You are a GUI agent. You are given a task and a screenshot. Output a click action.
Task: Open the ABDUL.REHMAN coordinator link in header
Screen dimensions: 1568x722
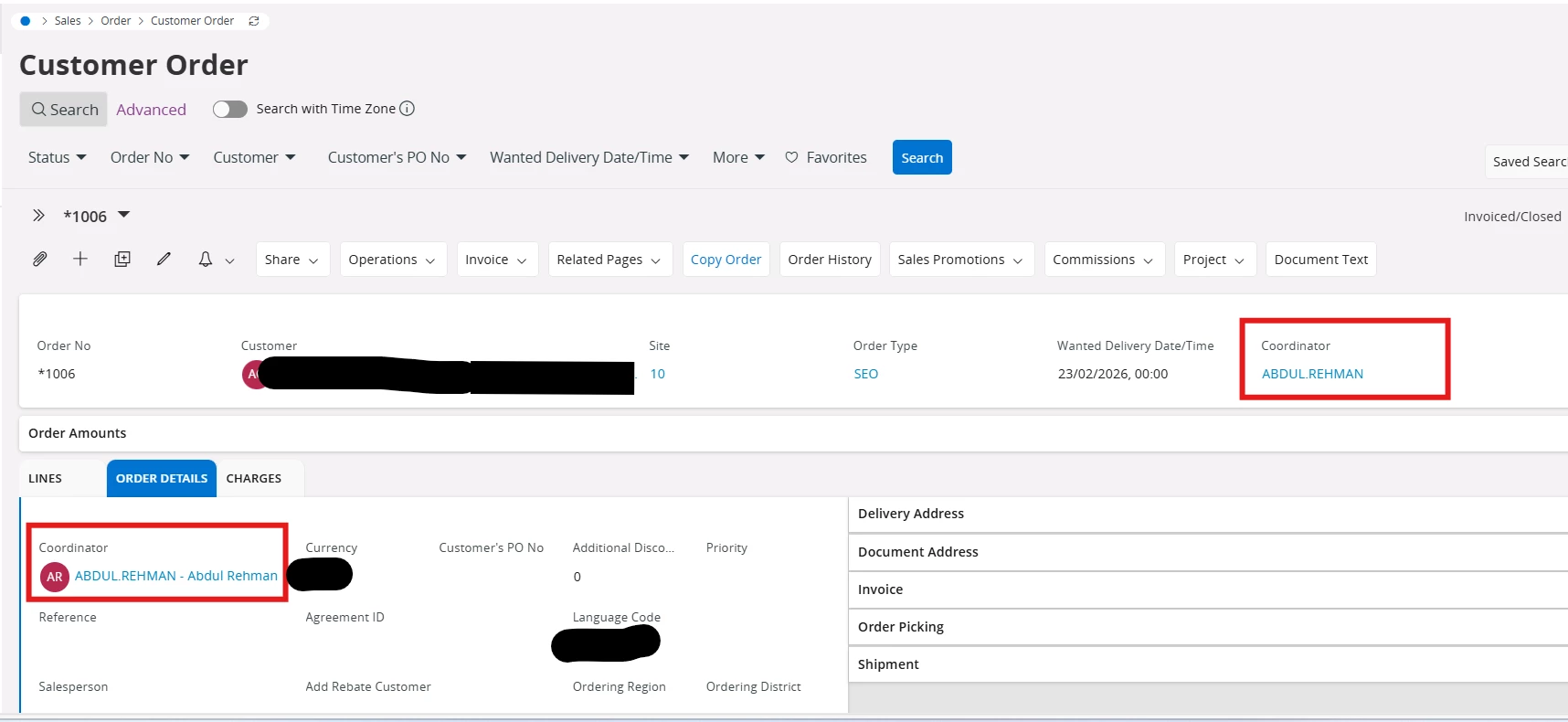(1312, 374)
